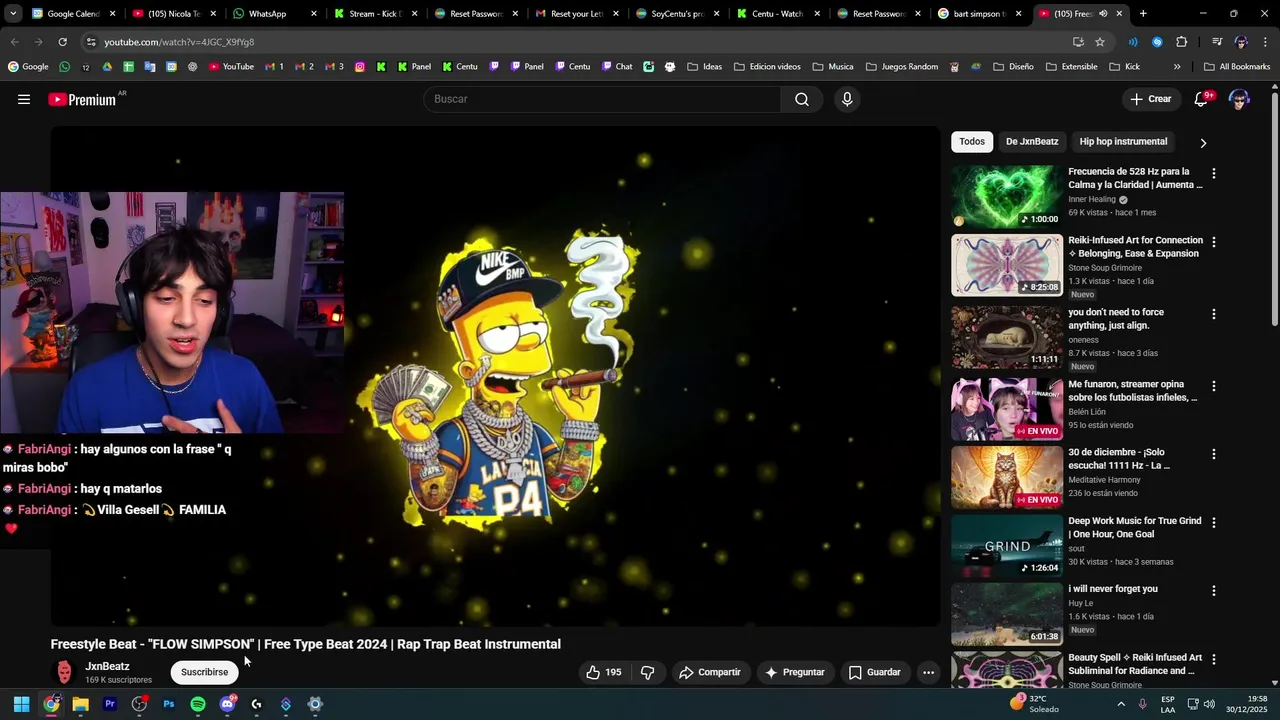Bookmark this page with star icon
Viewport: 1280px width, 720px height.
[1100, 42]
